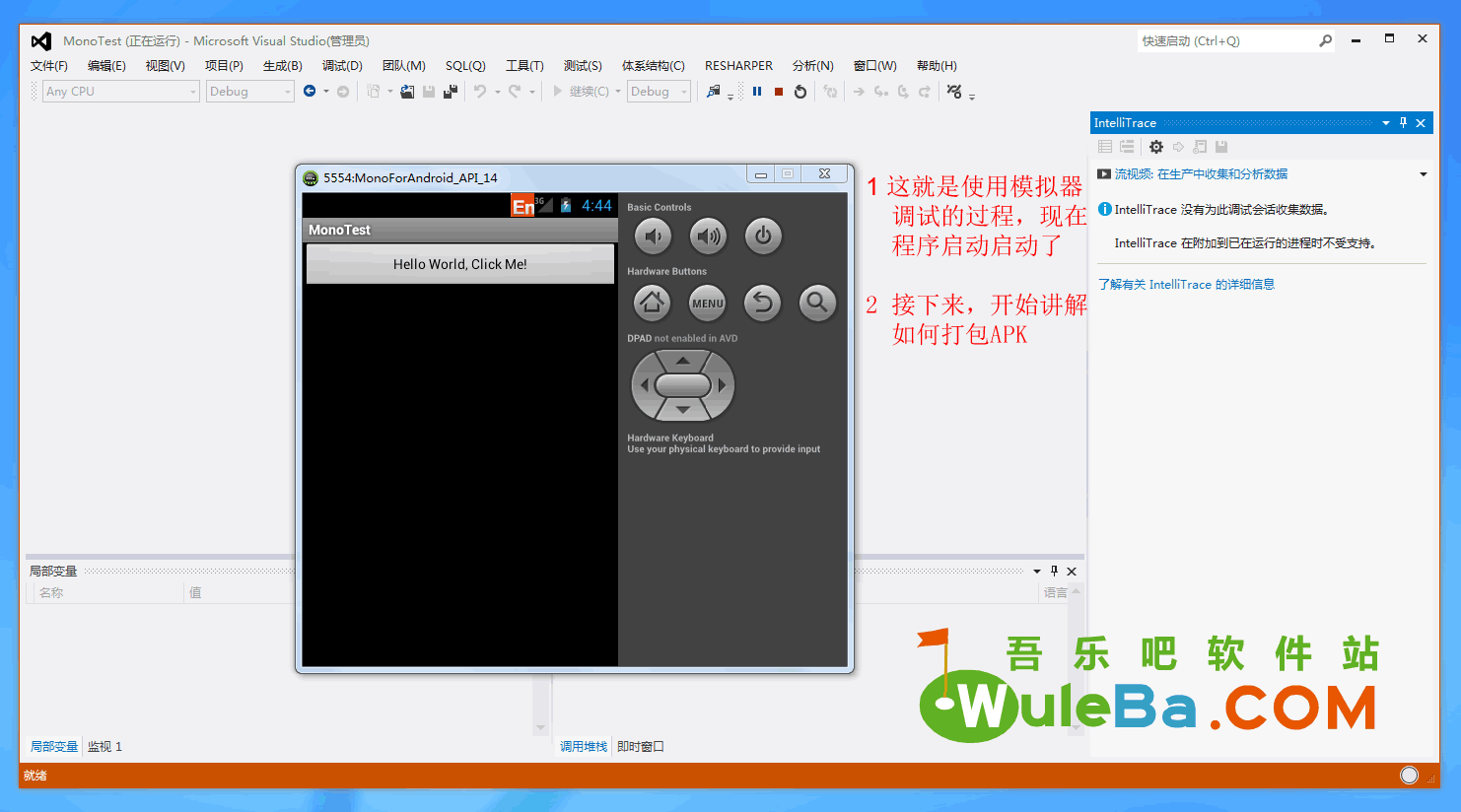This screenshot has width=1461, height=812.
Task: Tap the emulator Home hardware button
Action: pos(652,304)
